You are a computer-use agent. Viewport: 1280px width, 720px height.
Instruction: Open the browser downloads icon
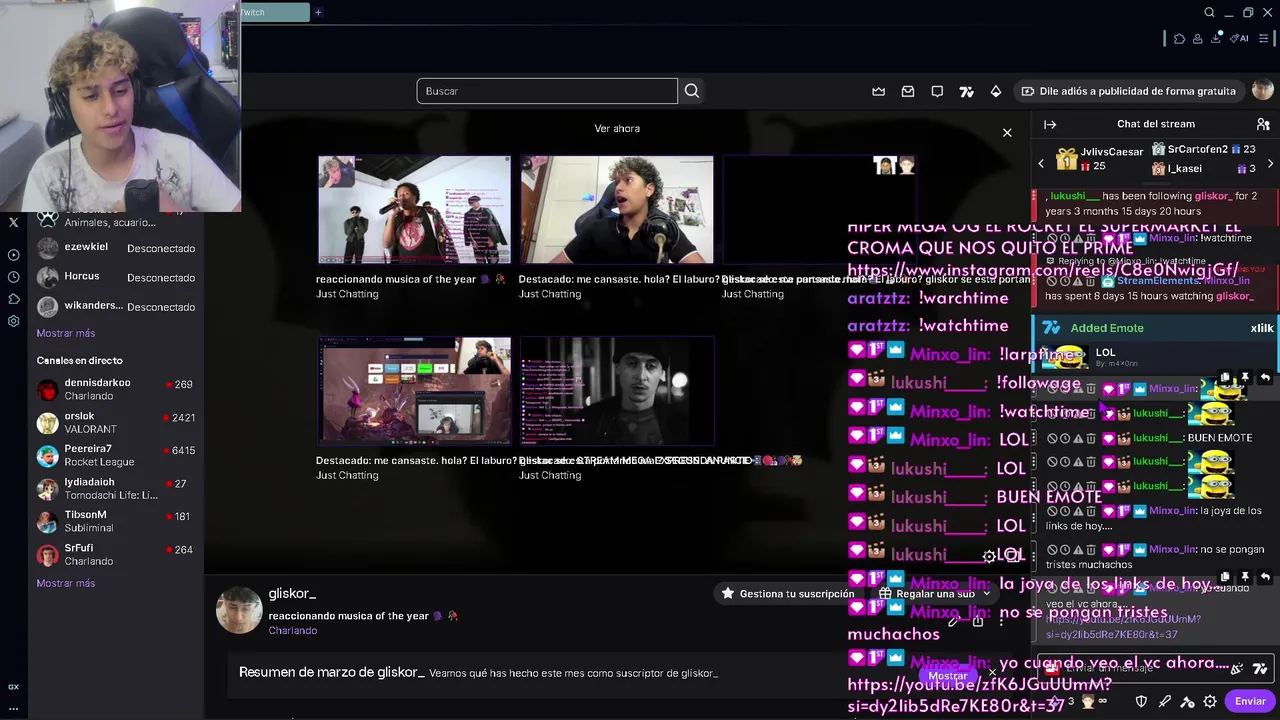[x=1217, y=38]
